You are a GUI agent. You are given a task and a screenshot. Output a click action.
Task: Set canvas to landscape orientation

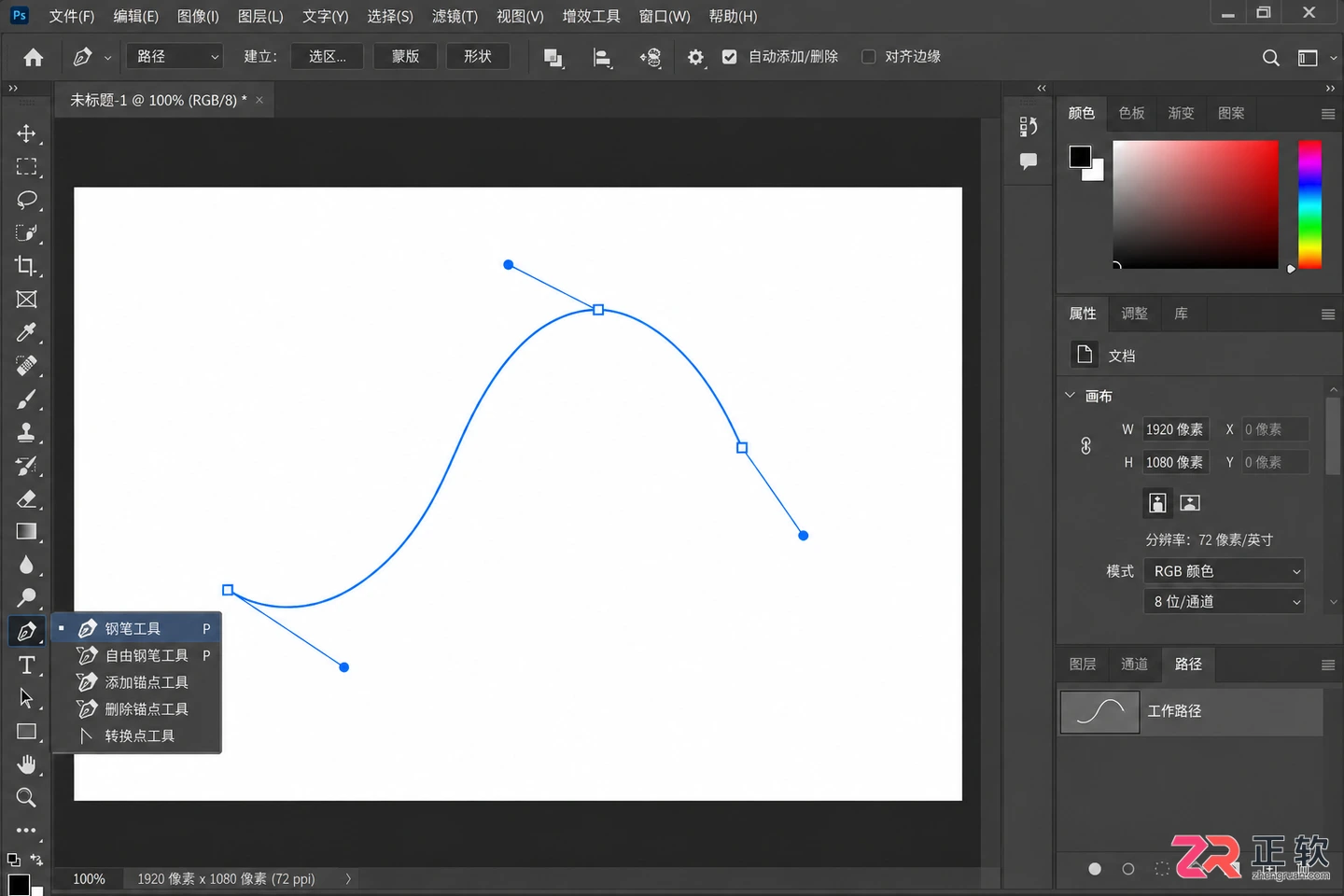(1190, 503)
